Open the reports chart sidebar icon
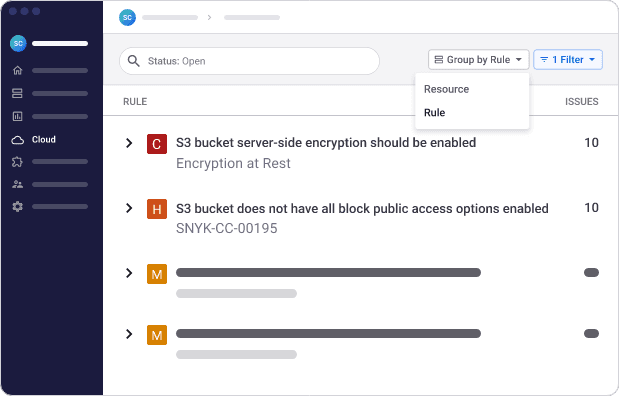The height and width of the screenshot is (396, 619). pos(17,116)
